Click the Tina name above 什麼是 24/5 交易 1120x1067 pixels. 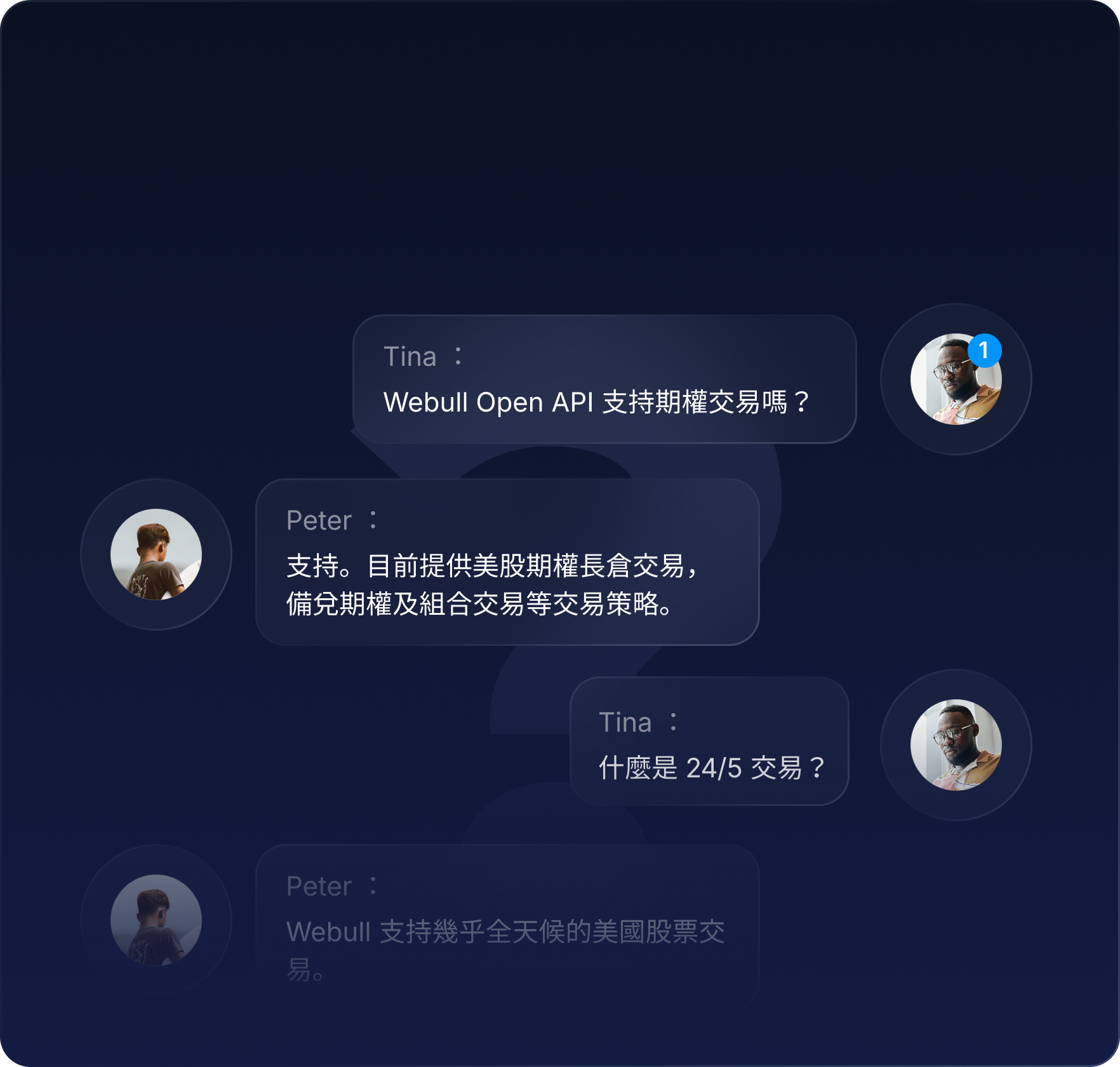click(x=625, y=723)
